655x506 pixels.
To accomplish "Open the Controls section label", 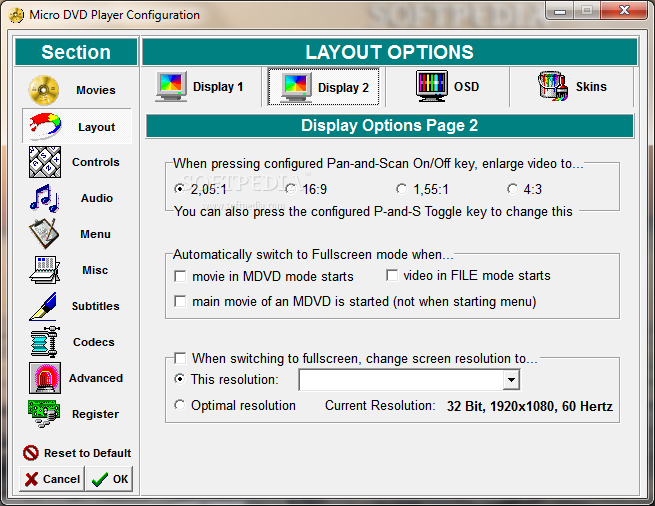I will point(96,162).
